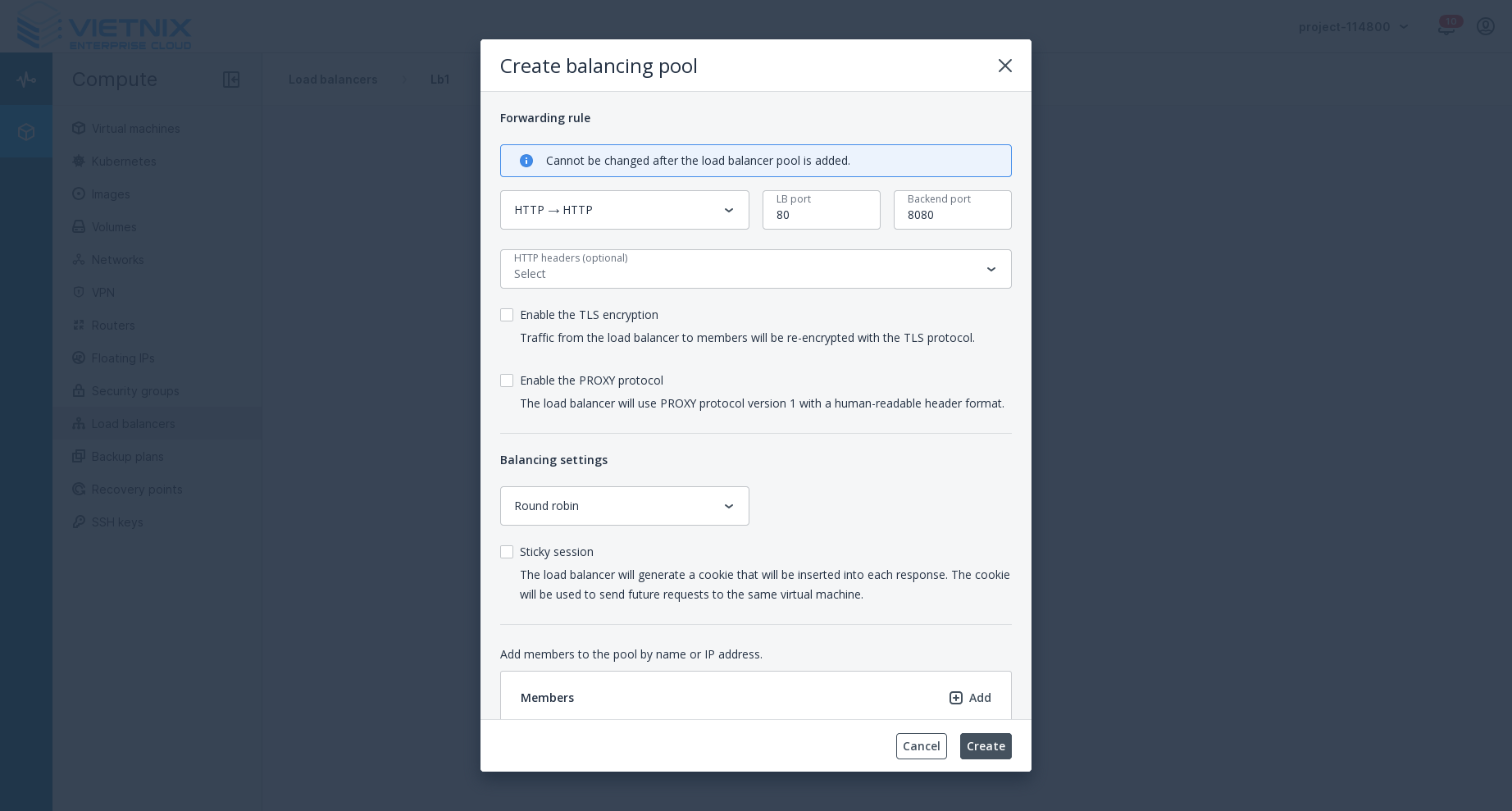Enable the PROXY protocol checkbox
Viewport: 1512px width, 811px height.
pyautogui.click(x=507, y=380)
